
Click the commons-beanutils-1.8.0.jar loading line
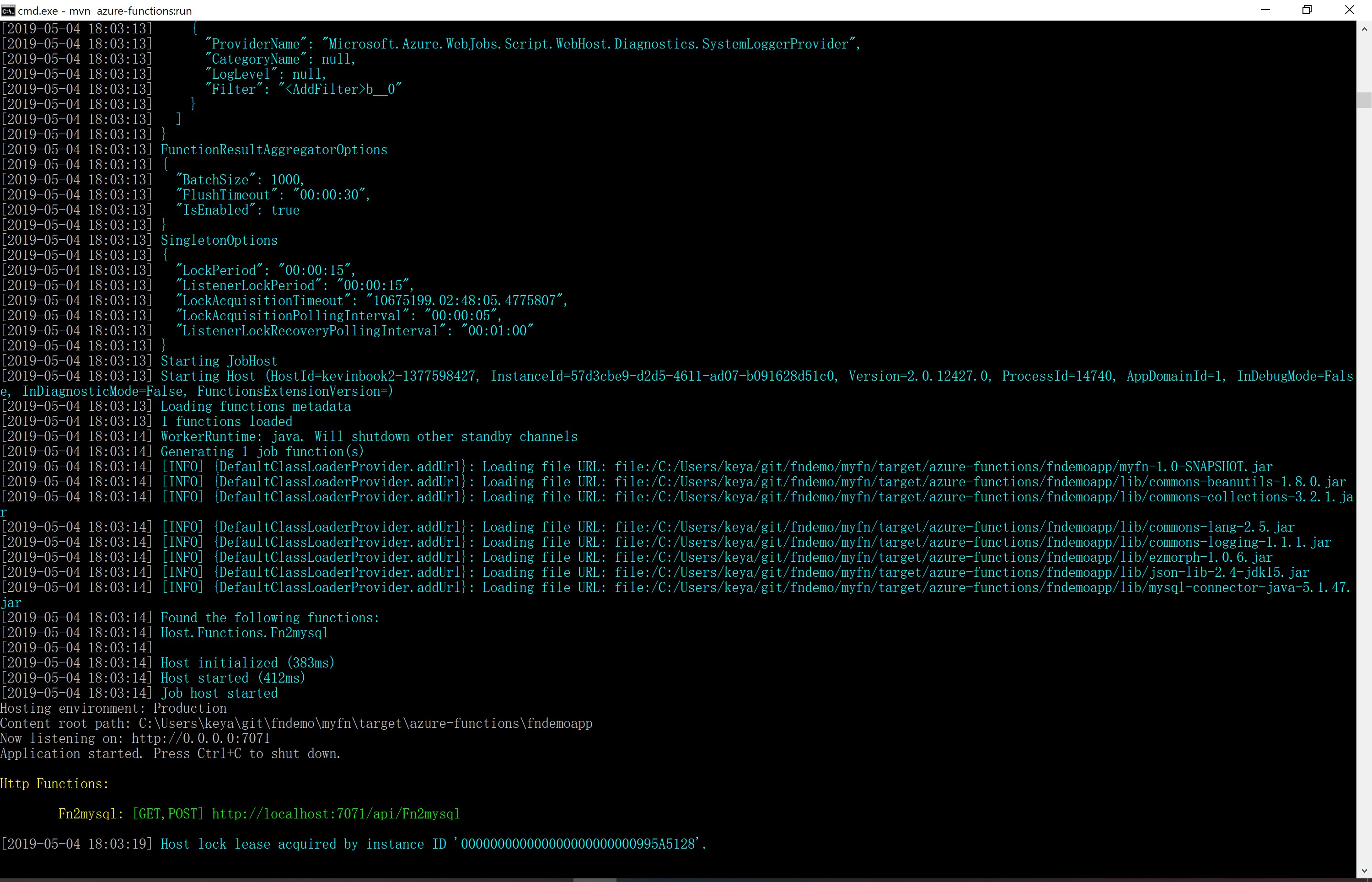coord(674,482)
